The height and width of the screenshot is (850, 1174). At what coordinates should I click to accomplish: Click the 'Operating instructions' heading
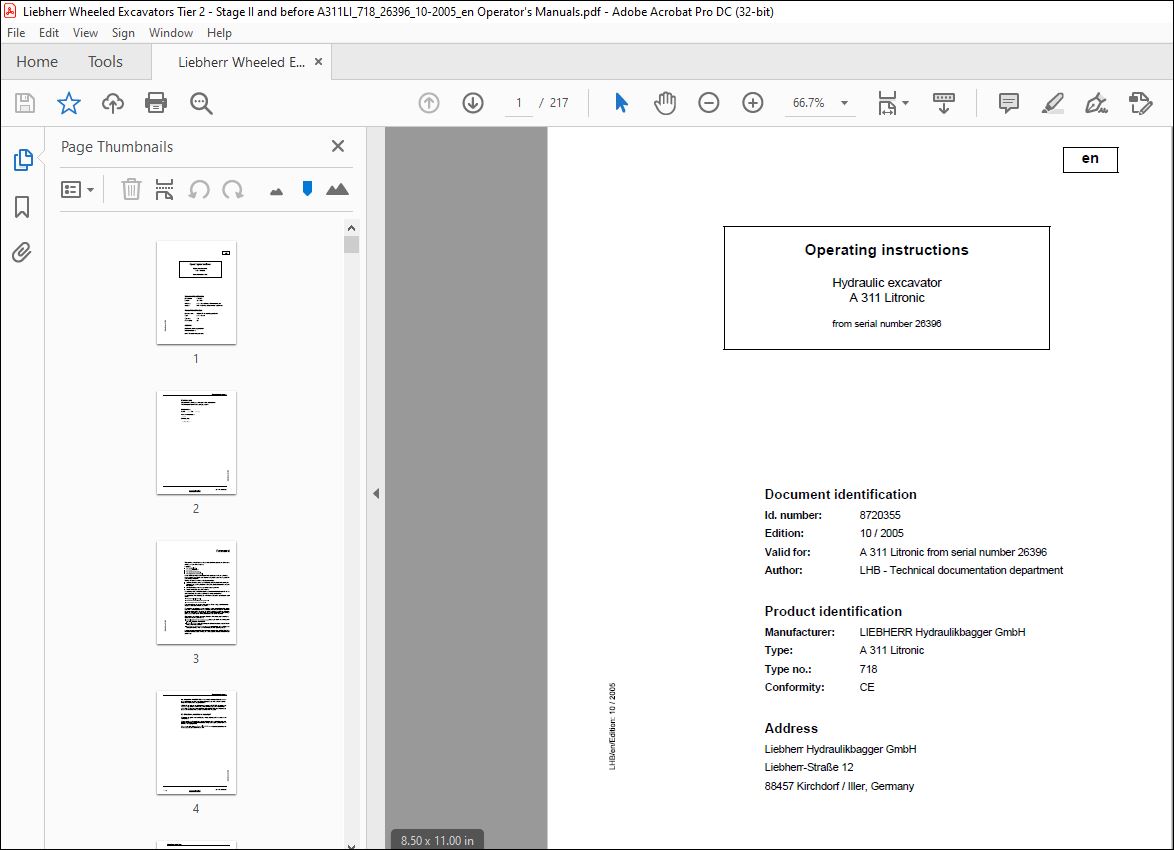[x=886, y=250]
